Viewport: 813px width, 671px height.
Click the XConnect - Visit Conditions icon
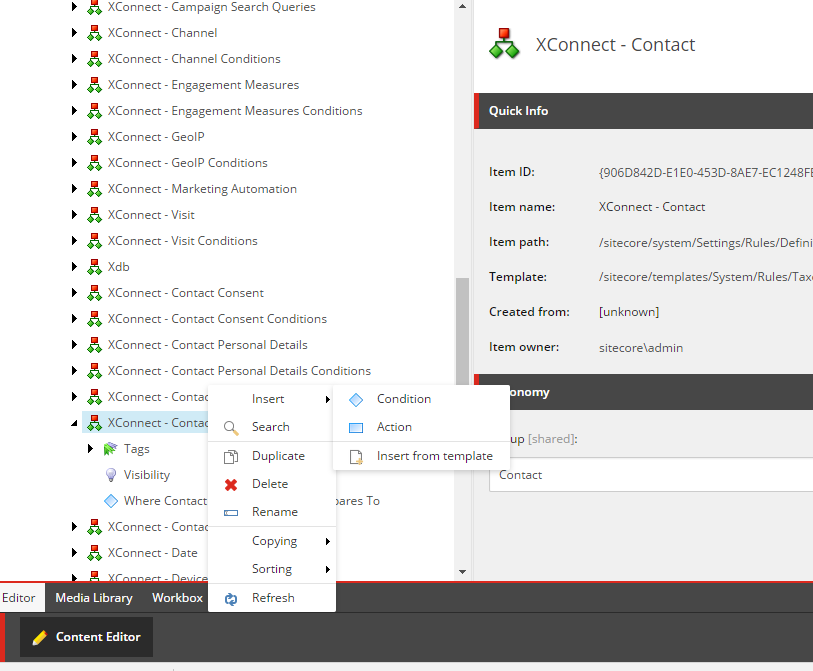(x=94, y=241)
